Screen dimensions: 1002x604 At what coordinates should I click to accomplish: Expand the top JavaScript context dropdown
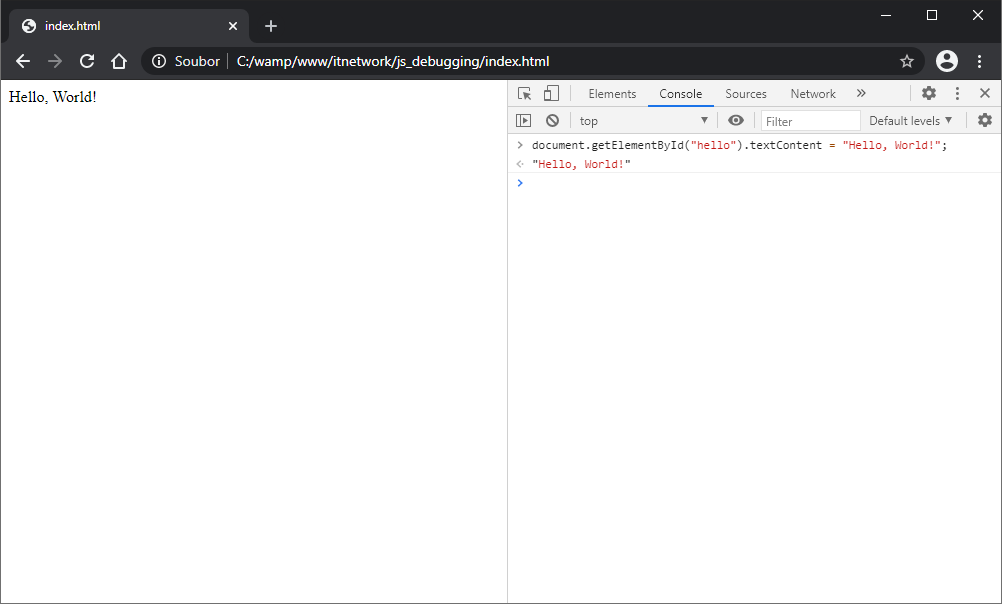pos(643,121)
